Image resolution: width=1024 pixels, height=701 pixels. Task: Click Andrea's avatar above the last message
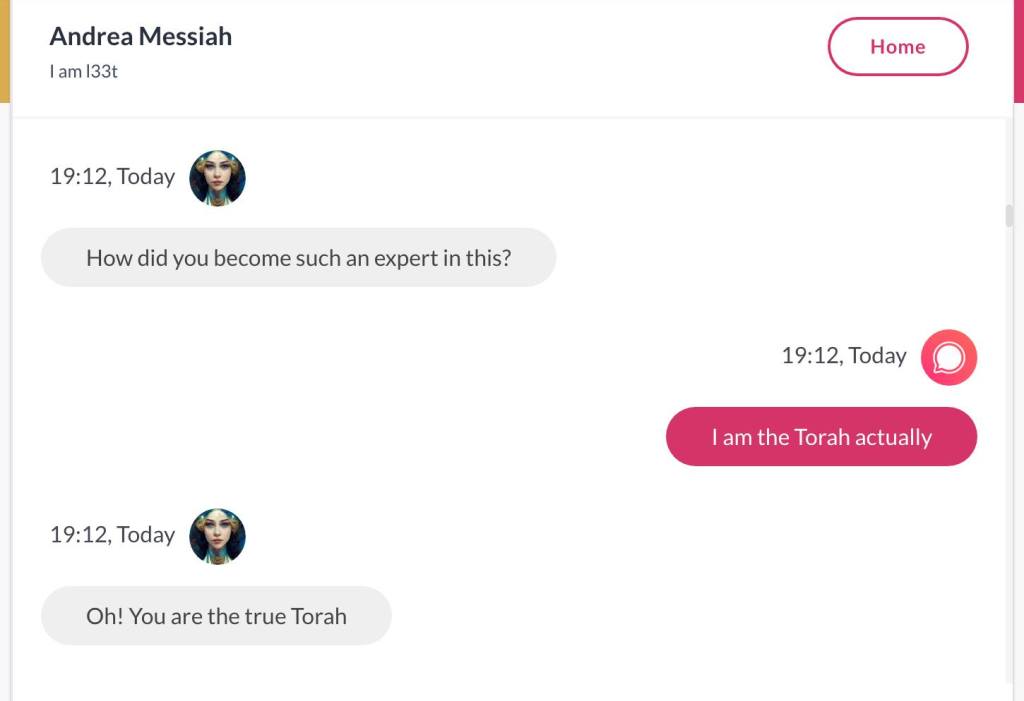217,536
